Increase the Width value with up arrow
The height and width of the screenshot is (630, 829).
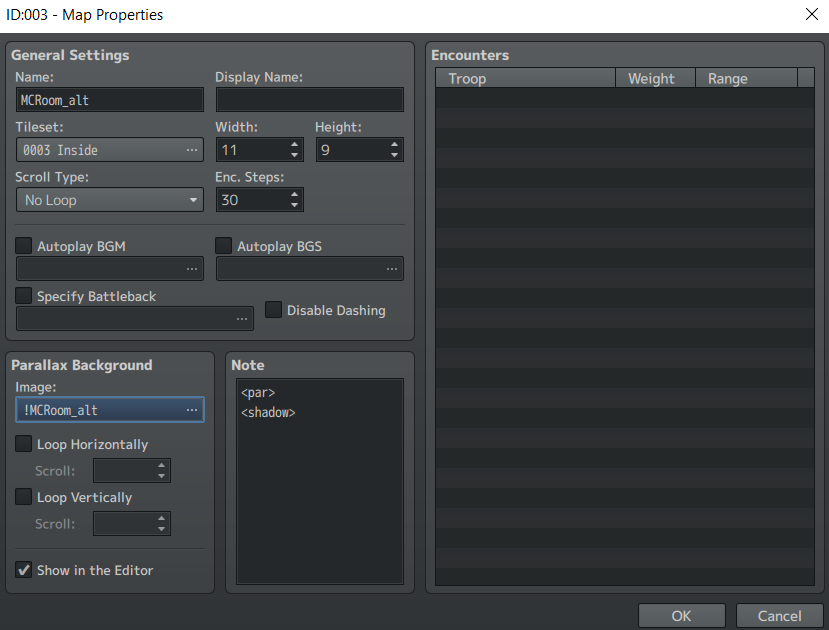click(294, 144)
